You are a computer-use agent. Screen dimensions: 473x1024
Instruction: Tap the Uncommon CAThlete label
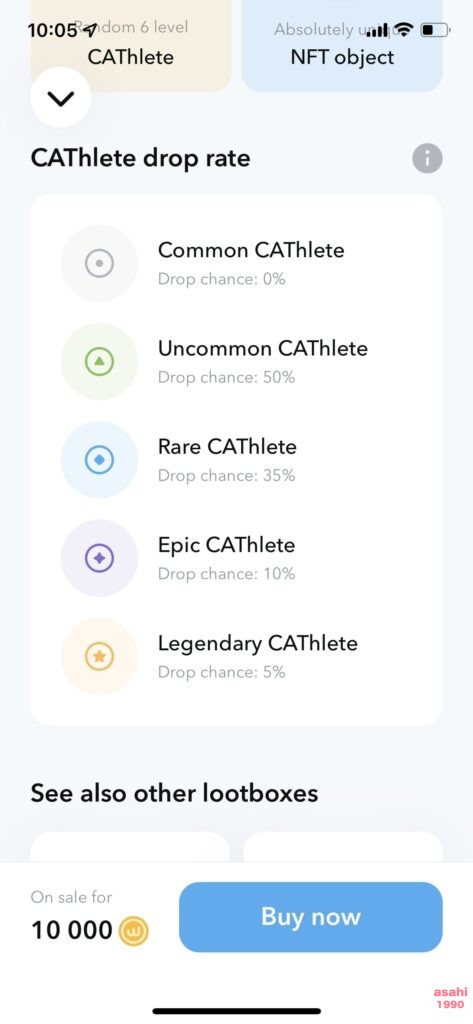tap(263, 349)
